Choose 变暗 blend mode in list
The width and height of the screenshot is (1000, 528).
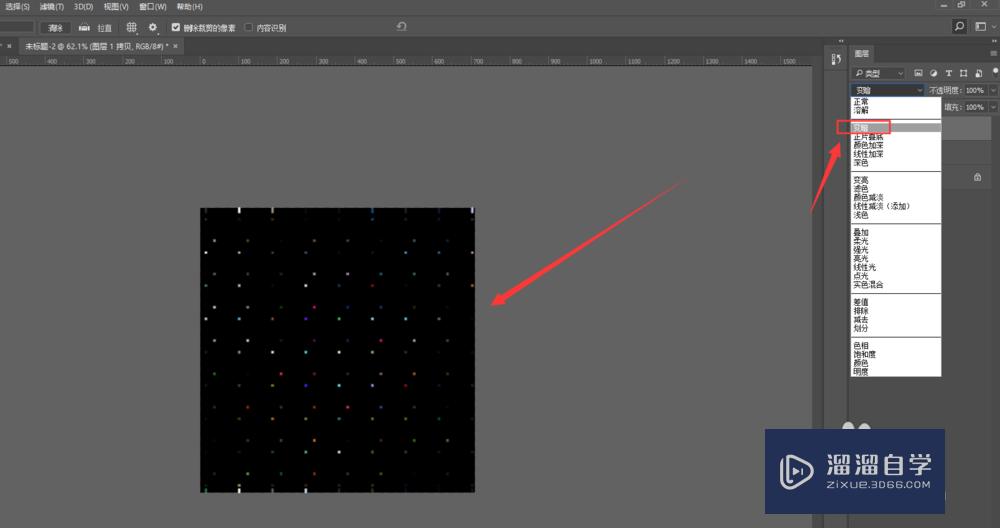tap(895, 128)
